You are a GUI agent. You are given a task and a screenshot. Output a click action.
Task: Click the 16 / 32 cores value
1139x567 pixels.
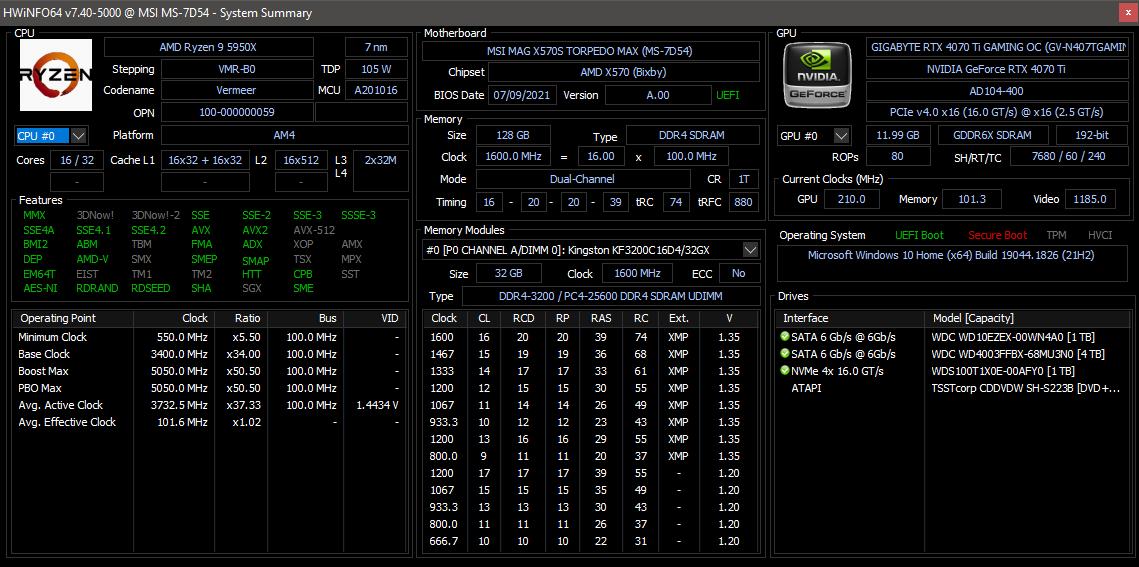click(x=76, y=160)
